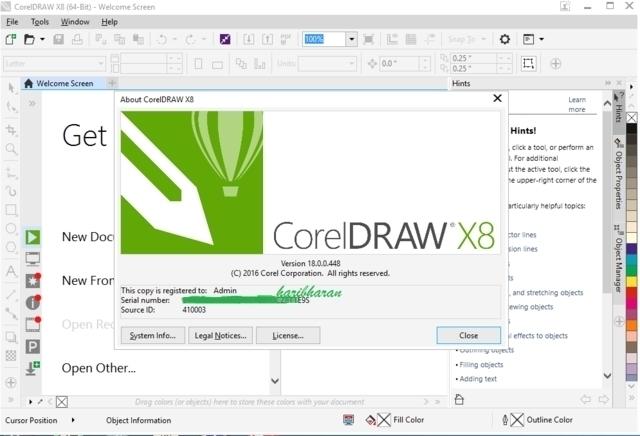Click the Adding text hint topic
This screenshot has width=640, height=436.
(478, 379)
